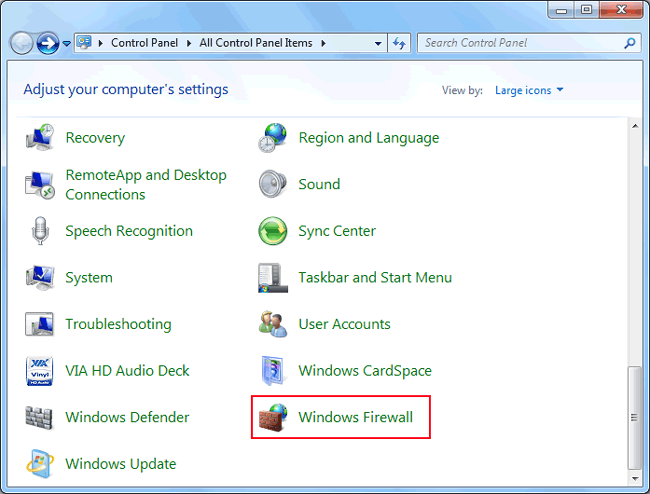This screenshot has height=494, width=650.
Task: Open the recent pages dropdown arrow
Action: pos(67,43)
